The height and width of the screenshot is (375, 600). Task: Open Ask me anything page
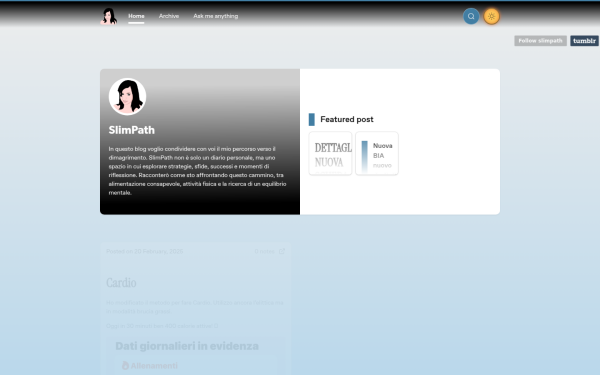(x=215, y=16)
